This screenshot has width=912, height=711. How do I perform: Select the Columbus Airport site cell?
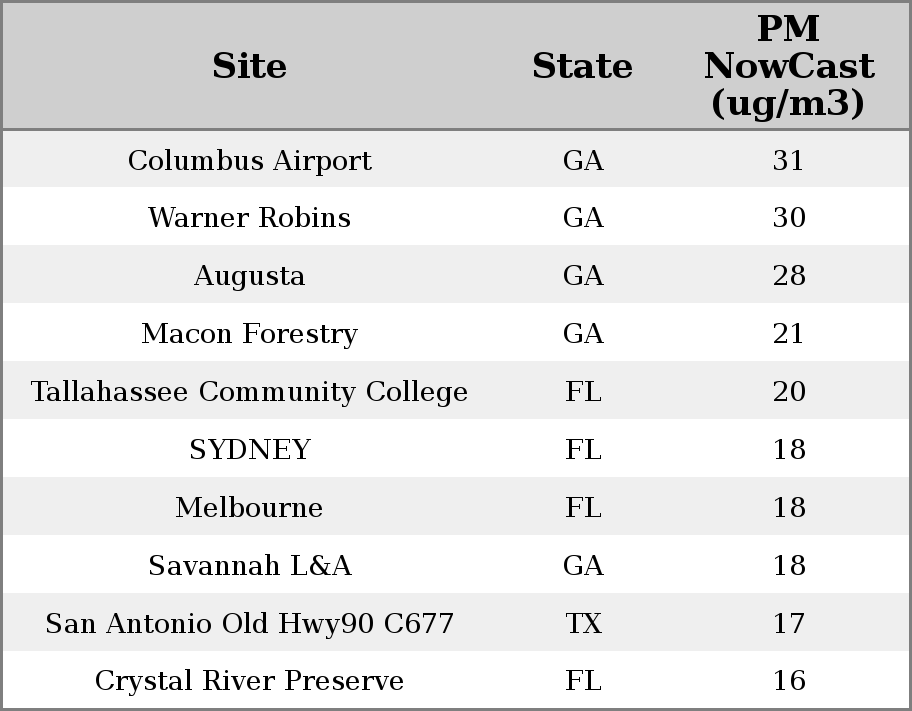pyautogui.click(x=249, y=161)
